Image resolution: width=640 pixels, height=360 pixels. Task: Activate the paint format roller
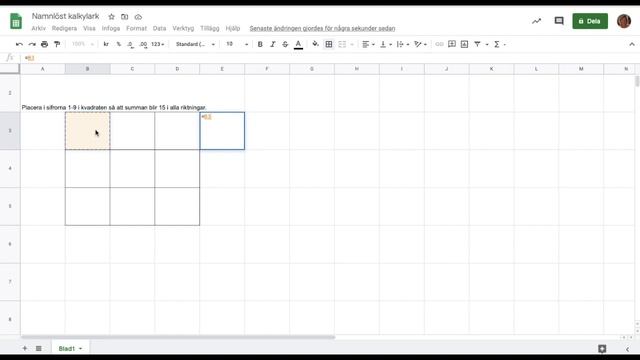tap(57, 44)
